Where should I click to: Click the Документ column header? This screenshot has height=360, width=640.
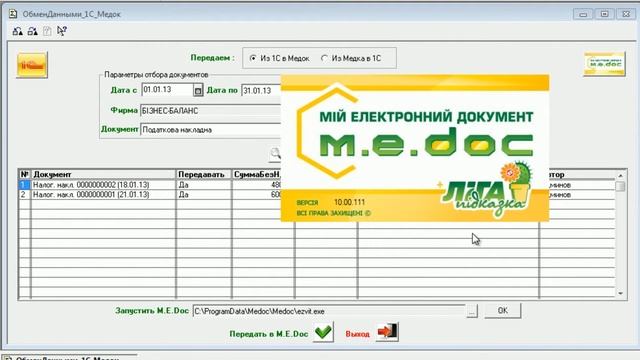103,174
